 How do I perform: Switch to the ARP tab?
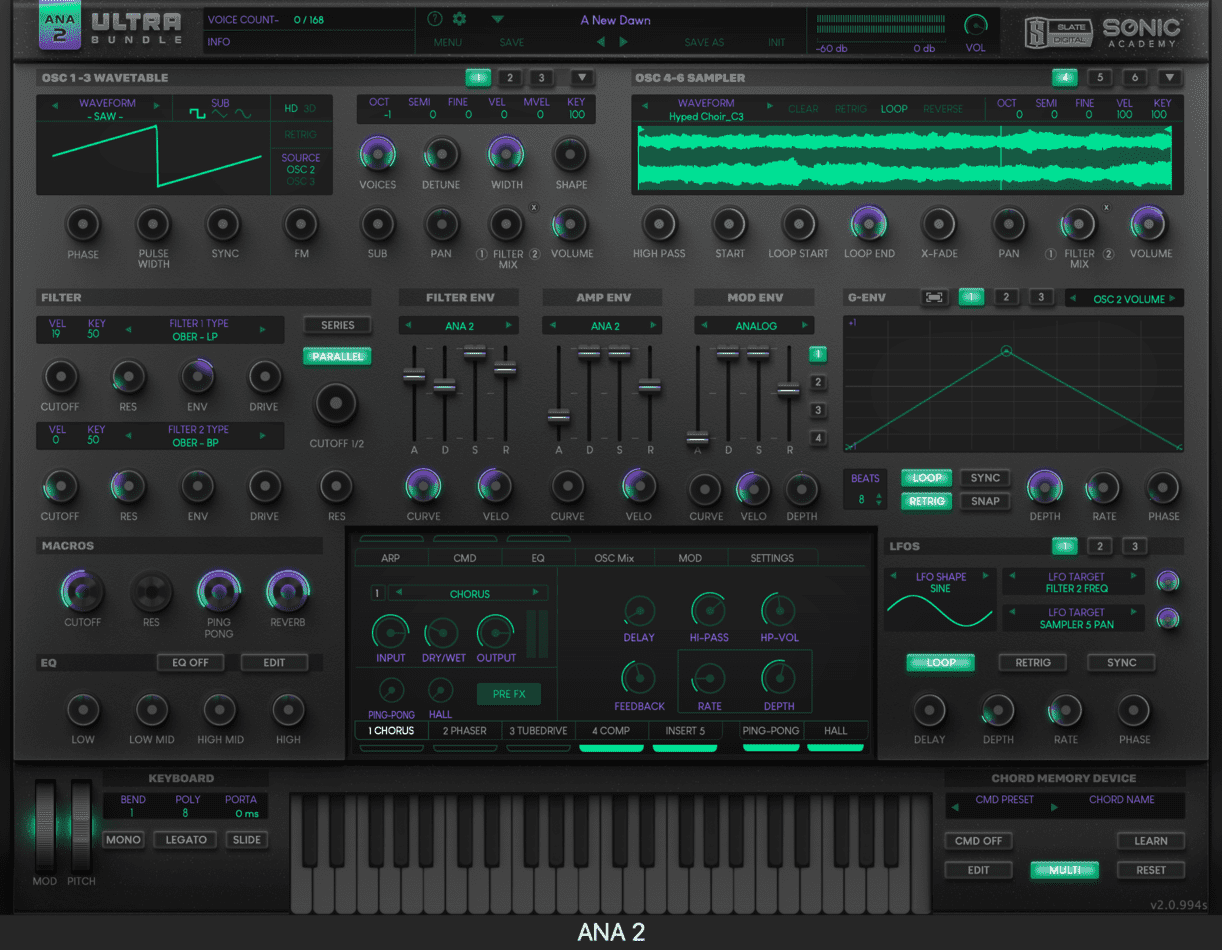pos(391,558)
